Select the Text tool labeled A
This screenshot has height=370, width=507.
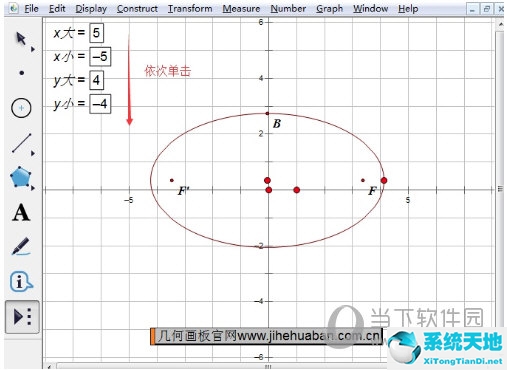pos(21,213)
